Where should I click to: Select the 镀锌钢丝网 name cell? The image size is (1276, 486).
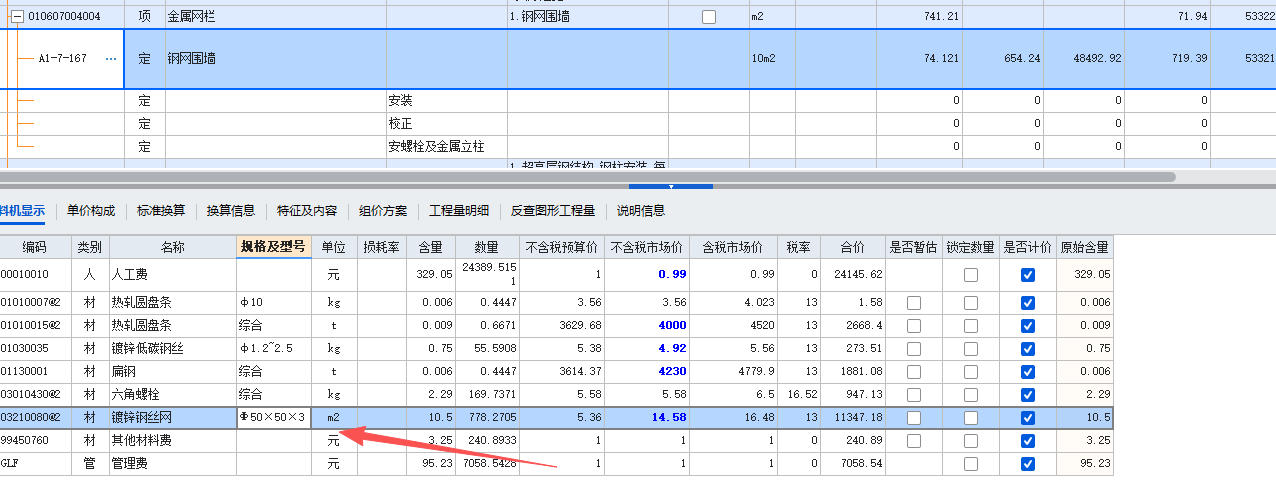click(173, 417)
